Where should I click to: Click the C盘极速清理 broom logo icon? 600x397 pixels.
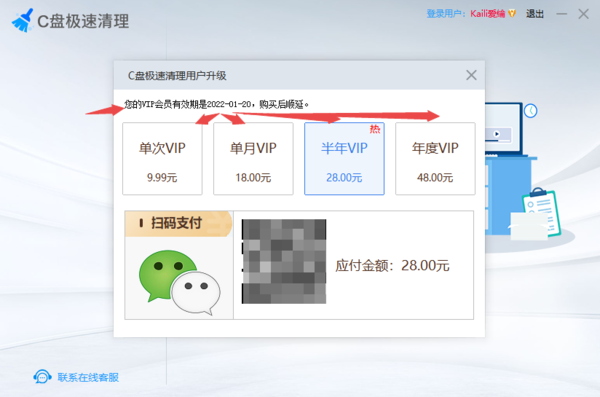click(x=23, y=20)
